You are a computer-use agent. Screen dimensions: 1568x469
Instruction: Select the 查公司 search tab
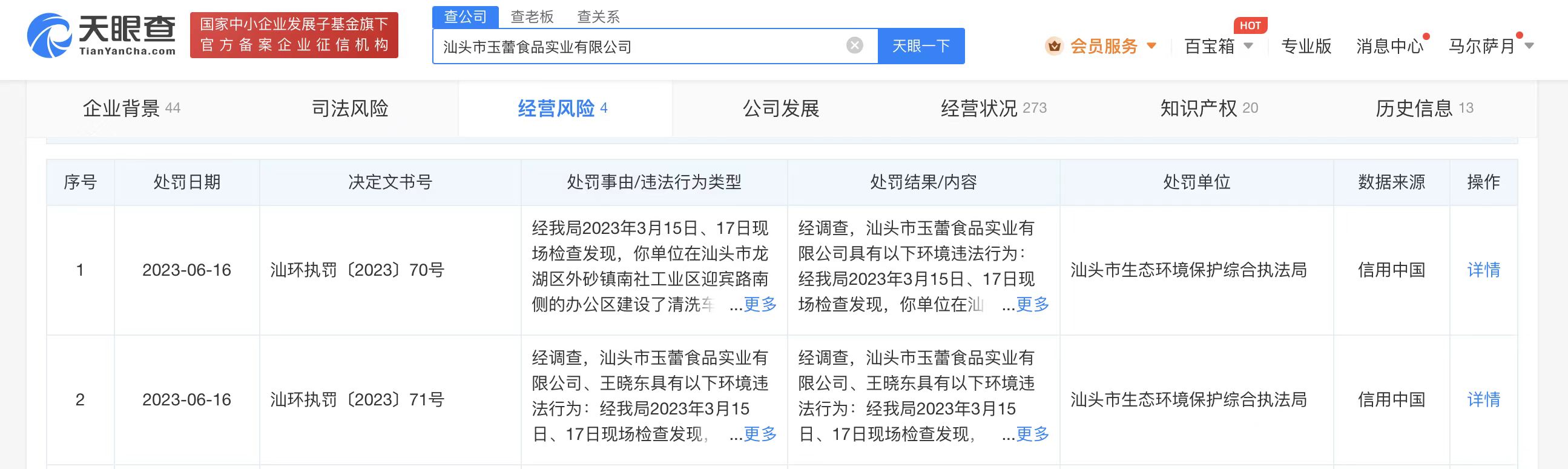465,16
